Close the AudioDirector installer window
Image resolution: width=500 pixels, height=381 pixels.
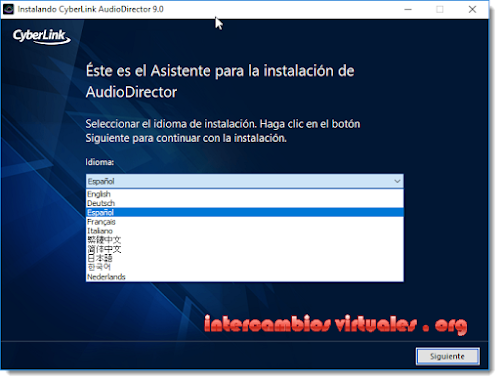coord(472,9)
